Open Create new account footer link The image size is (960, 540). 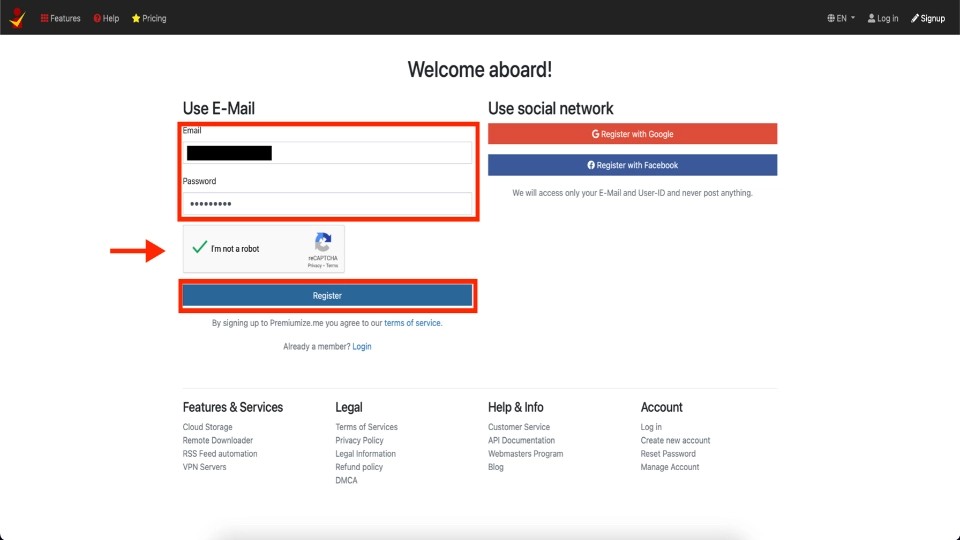675,440
